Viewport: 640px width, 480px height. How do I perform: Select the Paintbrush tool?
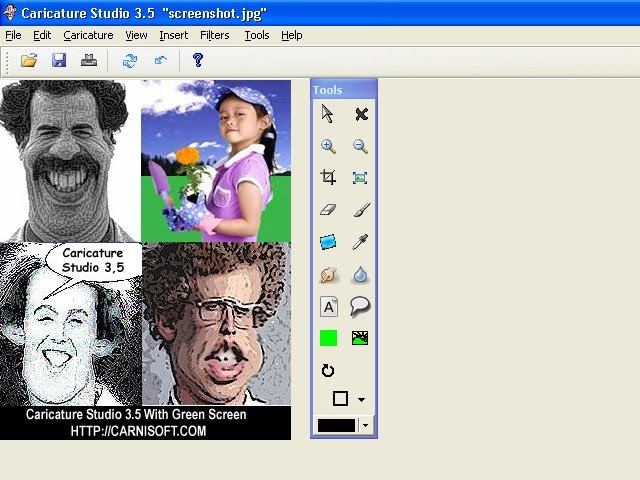[x=361, y=210]
